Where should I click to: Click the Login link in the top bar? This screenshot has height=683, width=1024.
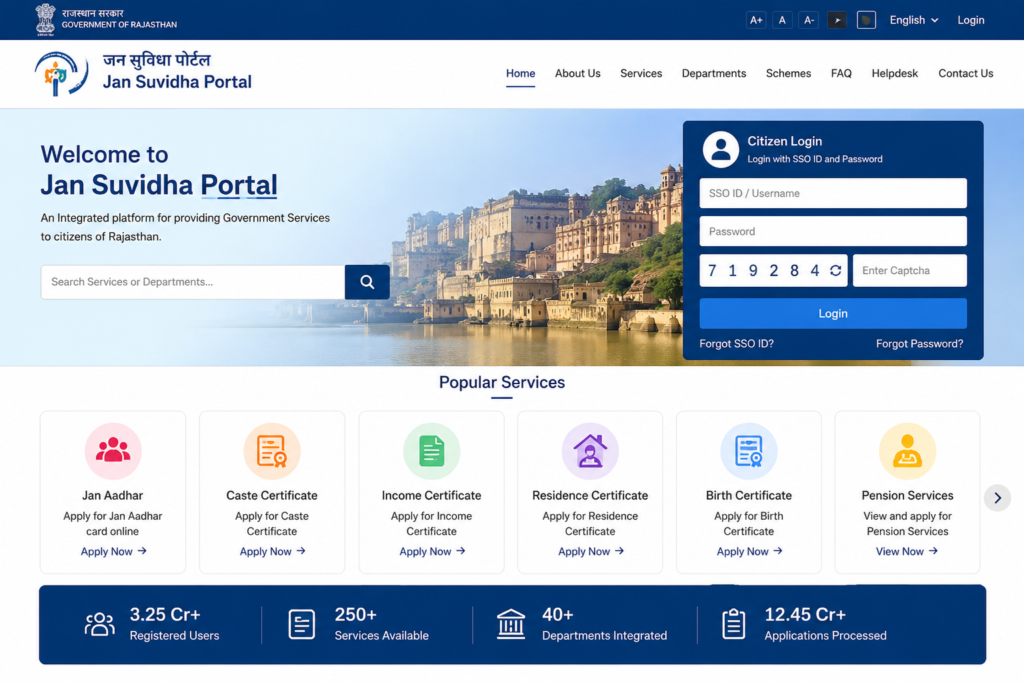(x=970, y=20)
